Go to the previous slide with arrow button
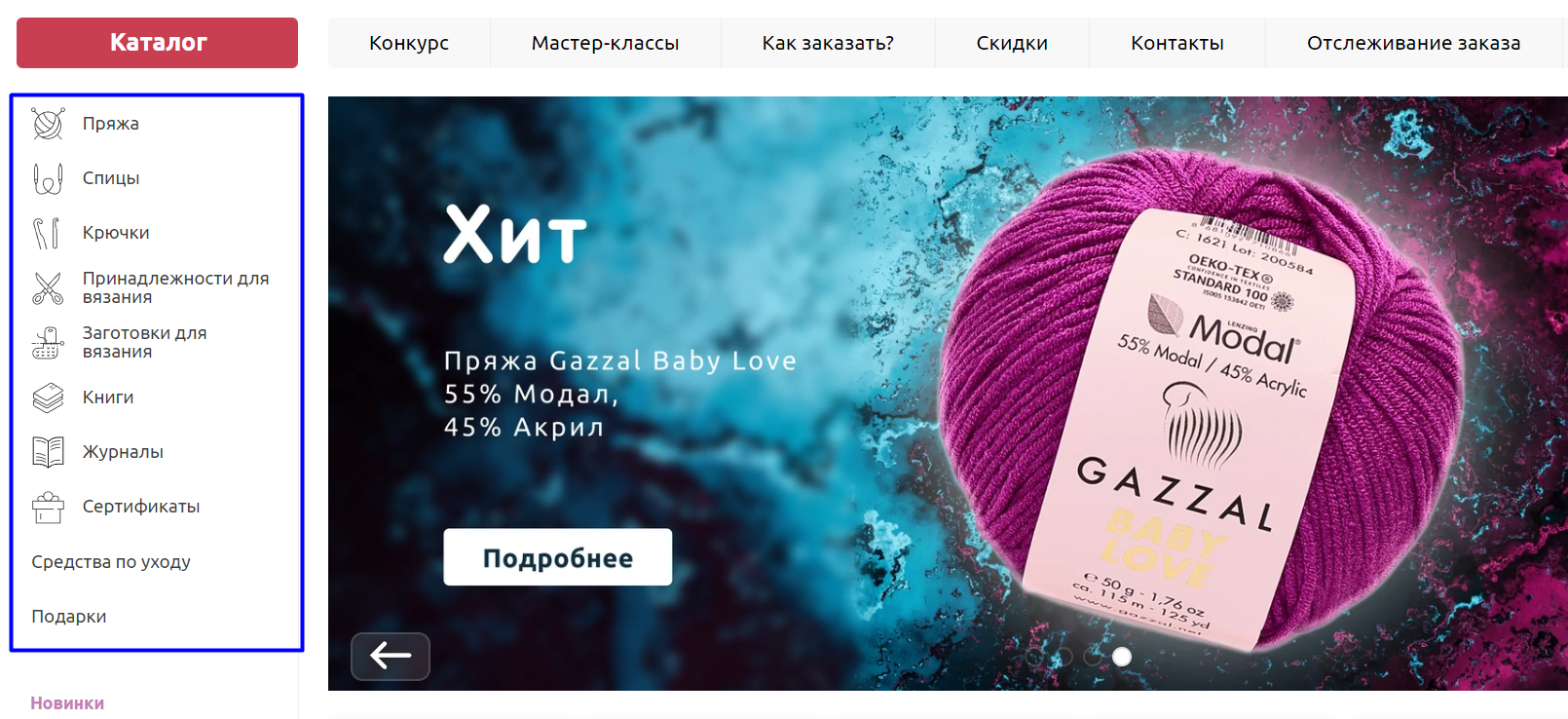 (391, 656)
